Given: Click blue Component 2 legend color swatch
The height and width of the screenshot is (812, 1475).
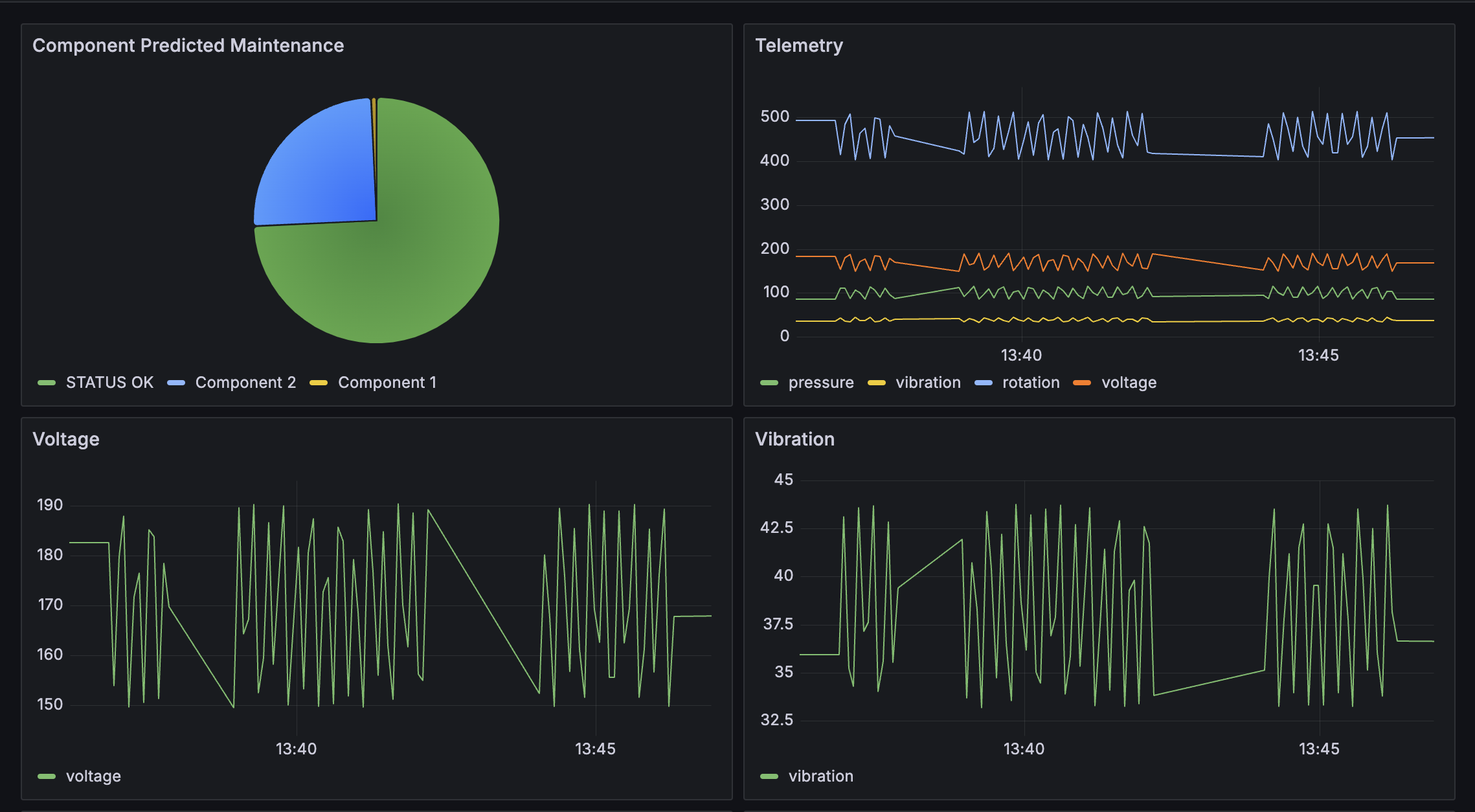Looking at the screenshot, I should (x=176, y=383).
